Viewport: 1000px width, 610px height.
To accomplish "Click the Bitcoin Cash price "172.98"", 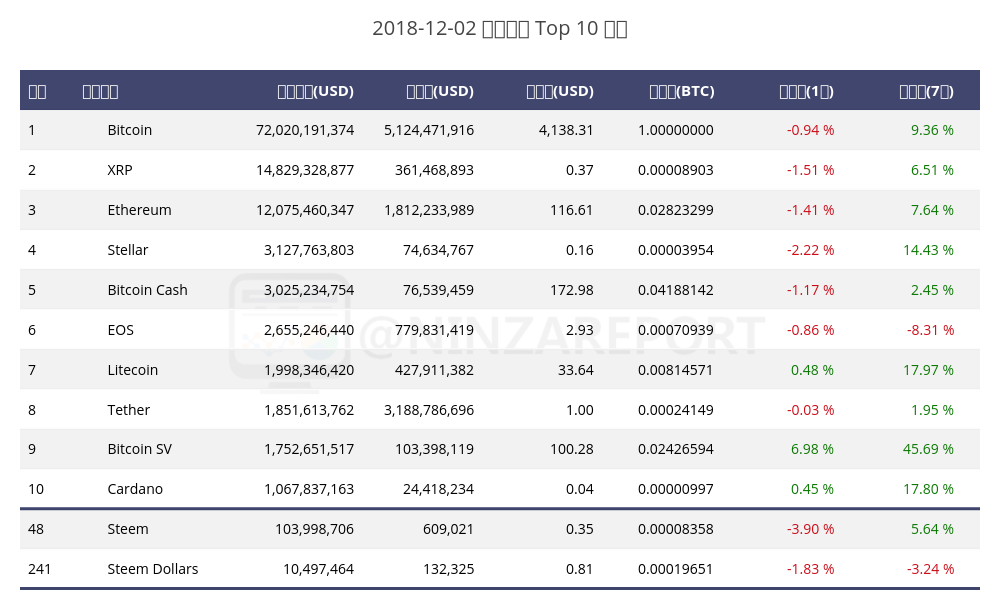I will click(571, 290).
